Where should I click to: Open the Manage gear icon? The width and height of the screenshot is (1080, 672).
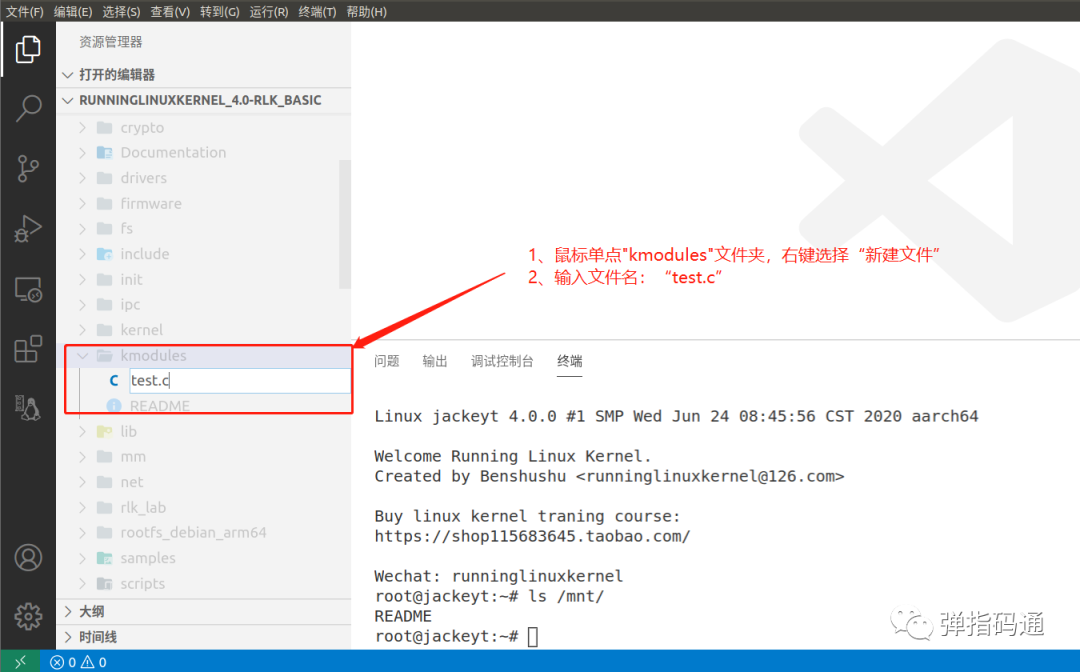(28, 616)
